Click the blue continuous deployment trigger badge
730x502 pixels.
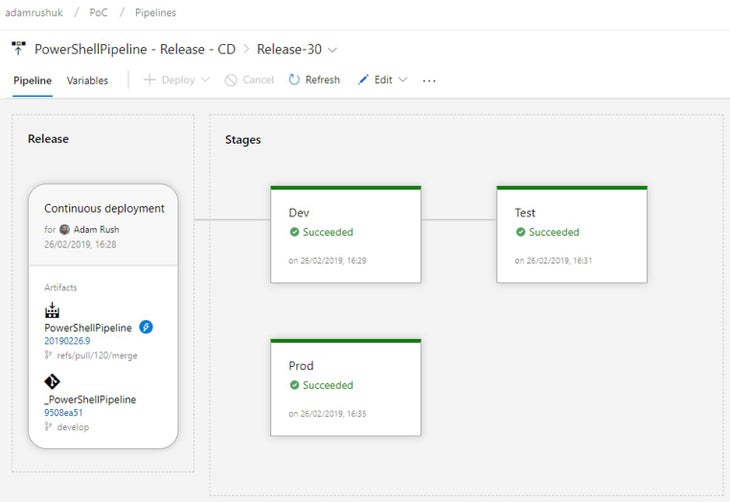pos(146,327)
